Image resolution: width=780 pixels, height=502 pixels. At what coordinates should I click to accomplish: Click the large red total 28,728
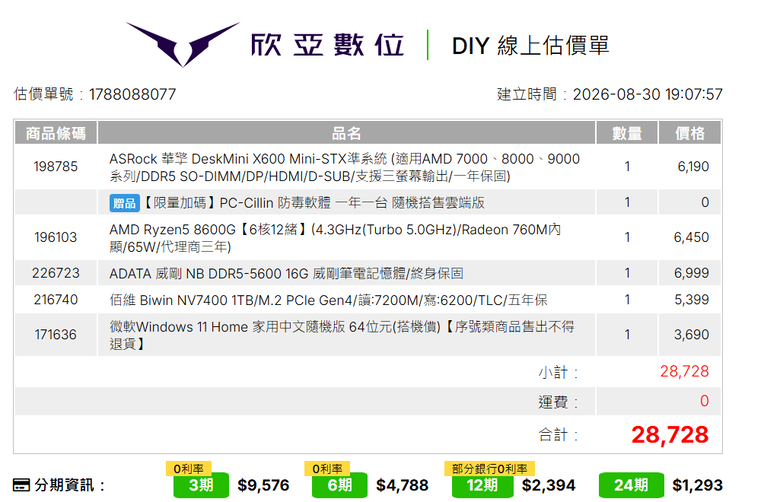click(x=670, y=435)
